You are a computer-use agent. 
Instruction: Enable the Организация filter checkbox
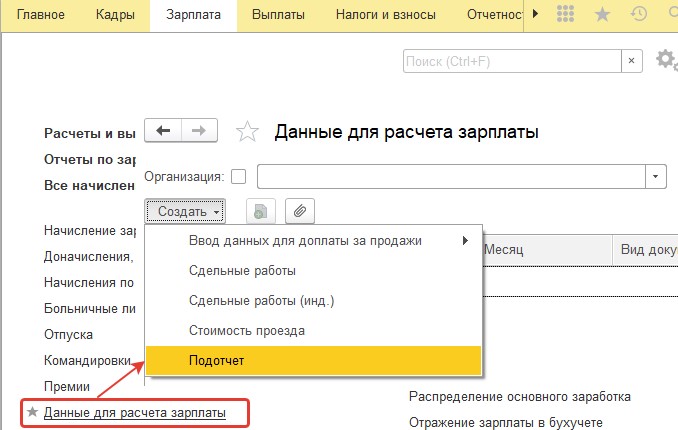[x=239, y=176]
